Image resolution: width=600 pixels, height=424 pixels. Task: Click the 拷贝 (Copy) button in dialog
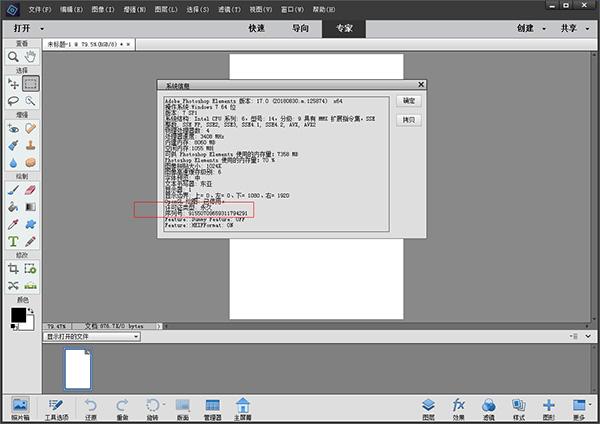tap(409, 120)
